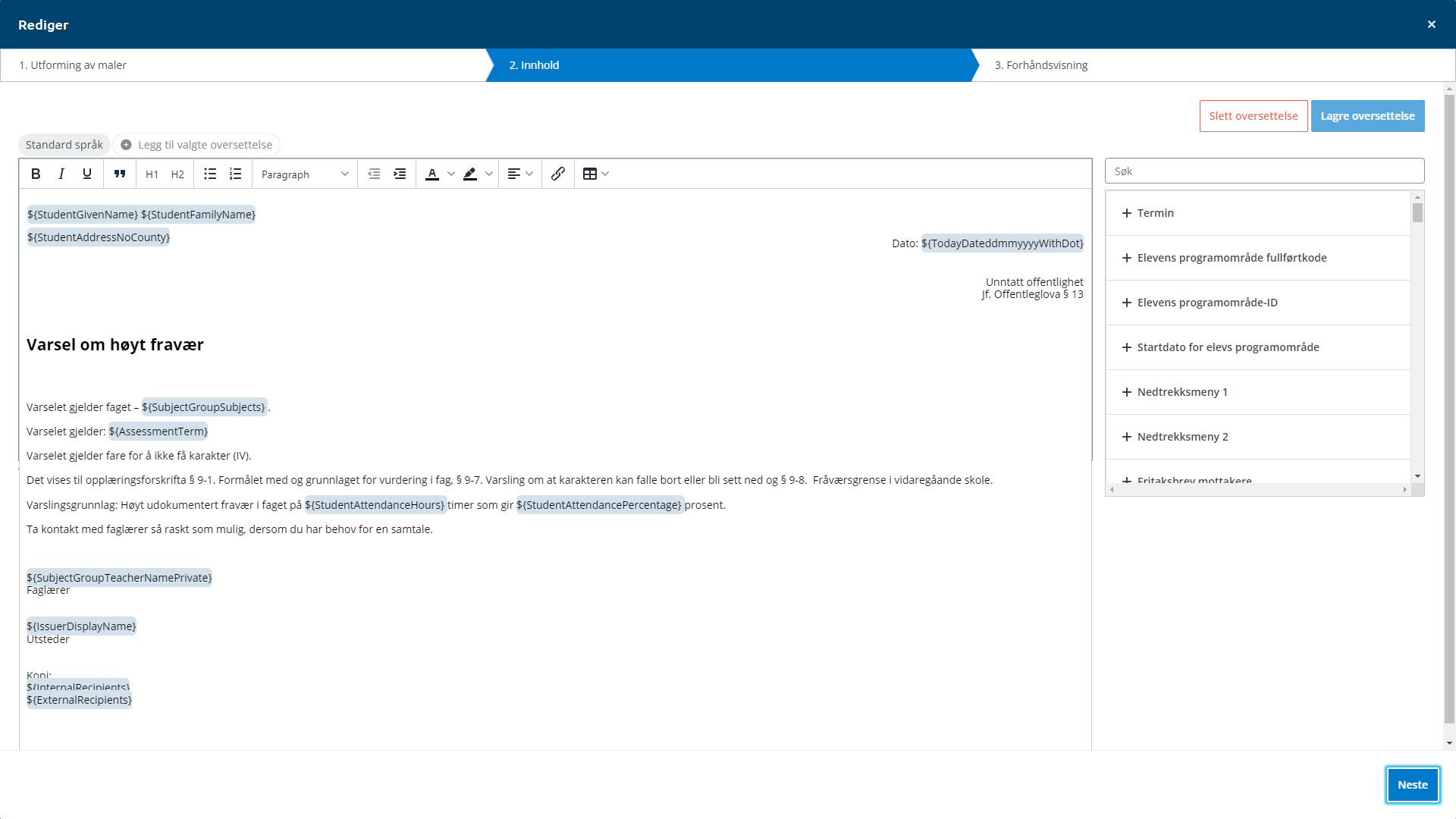The width and height of the screenshot is (1456, 819).
Task: Click the Slett oversettelse button
Action: click(x=1253, y=116)
